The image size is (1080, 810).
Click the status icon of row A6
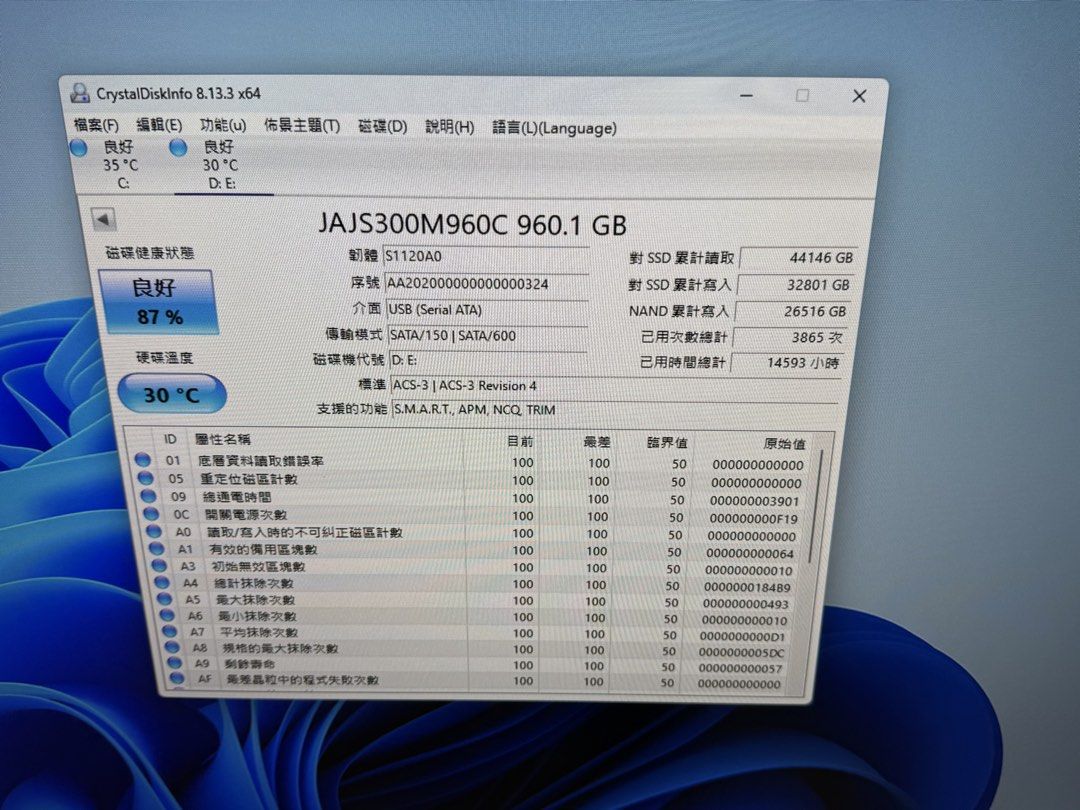coord(167,615)
